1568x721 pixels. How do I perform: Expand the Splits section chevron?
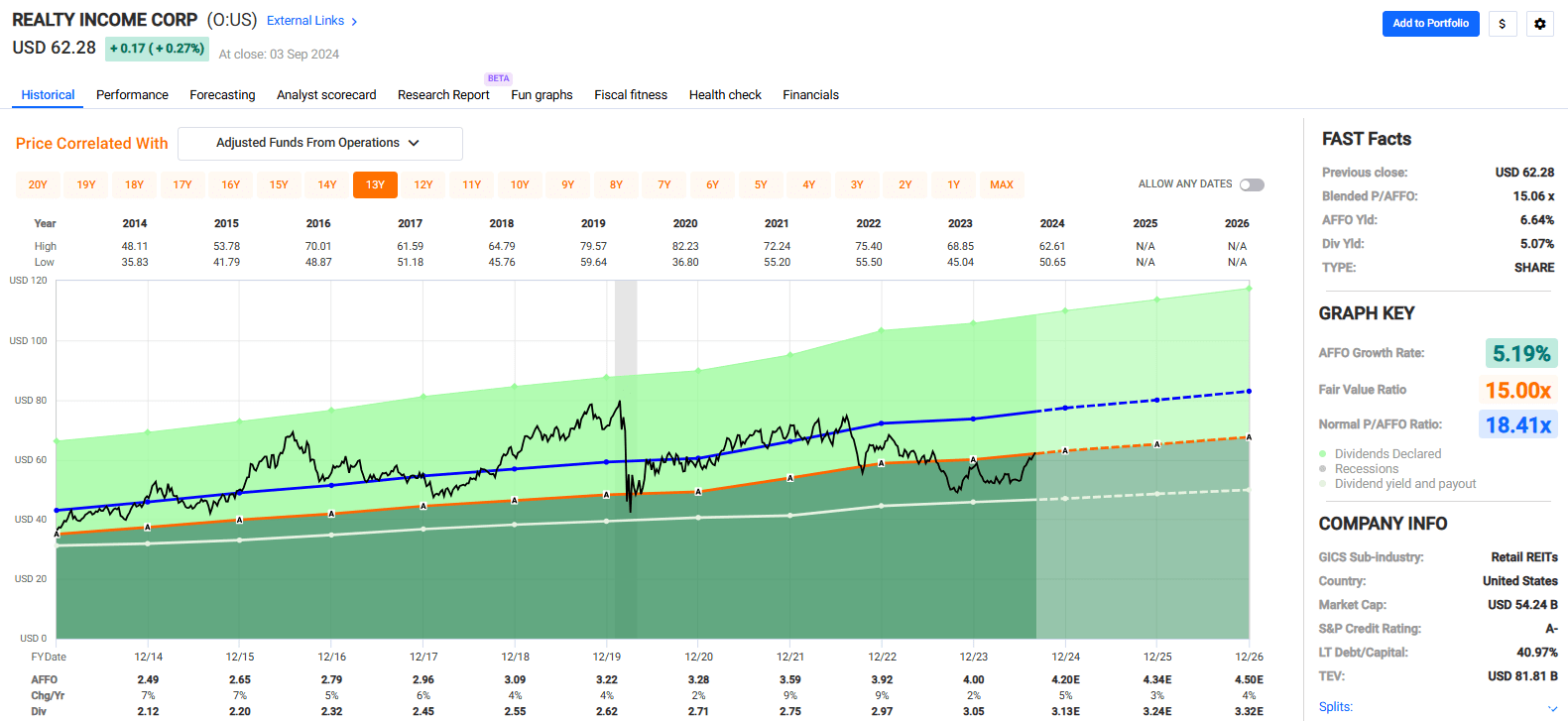point(1552,707)
